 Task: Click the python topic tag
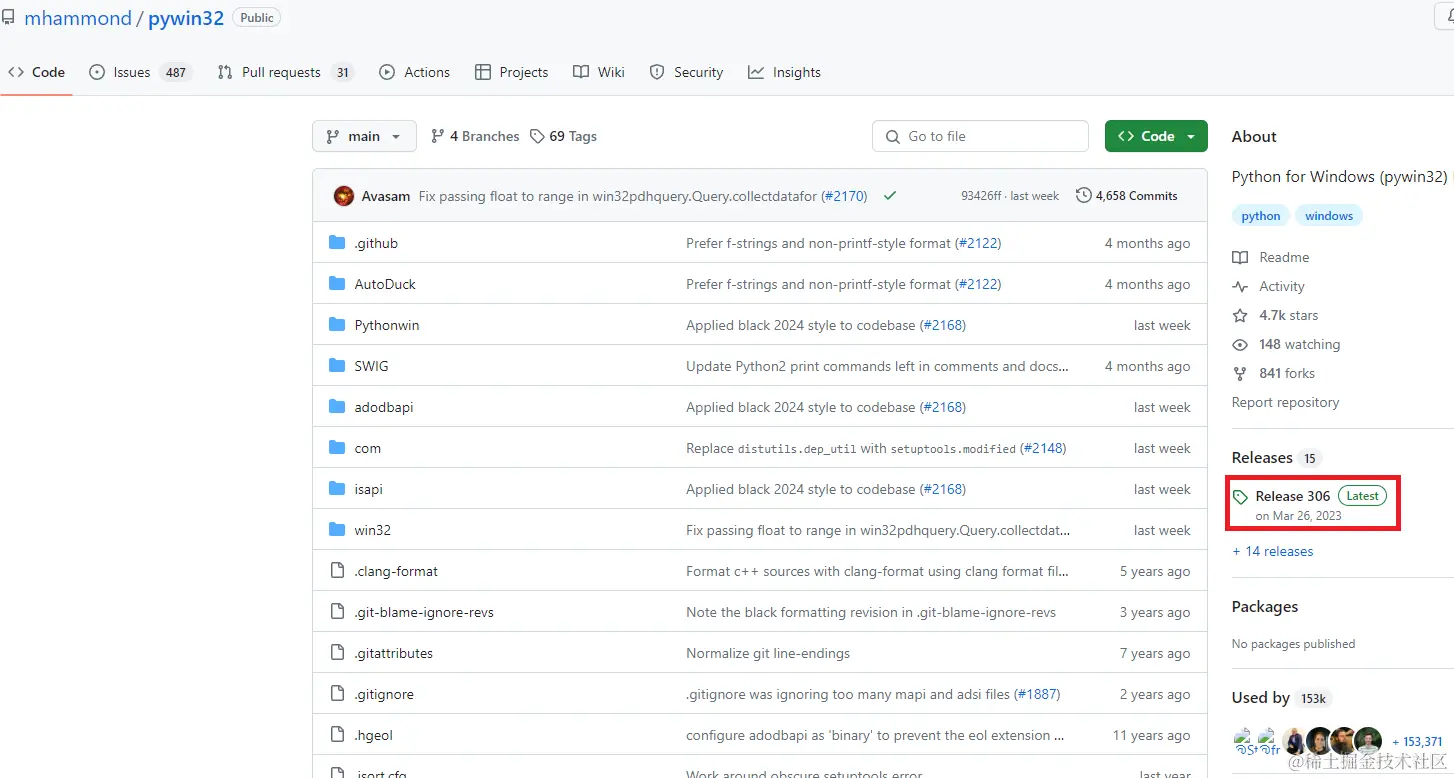(1261, 216)
